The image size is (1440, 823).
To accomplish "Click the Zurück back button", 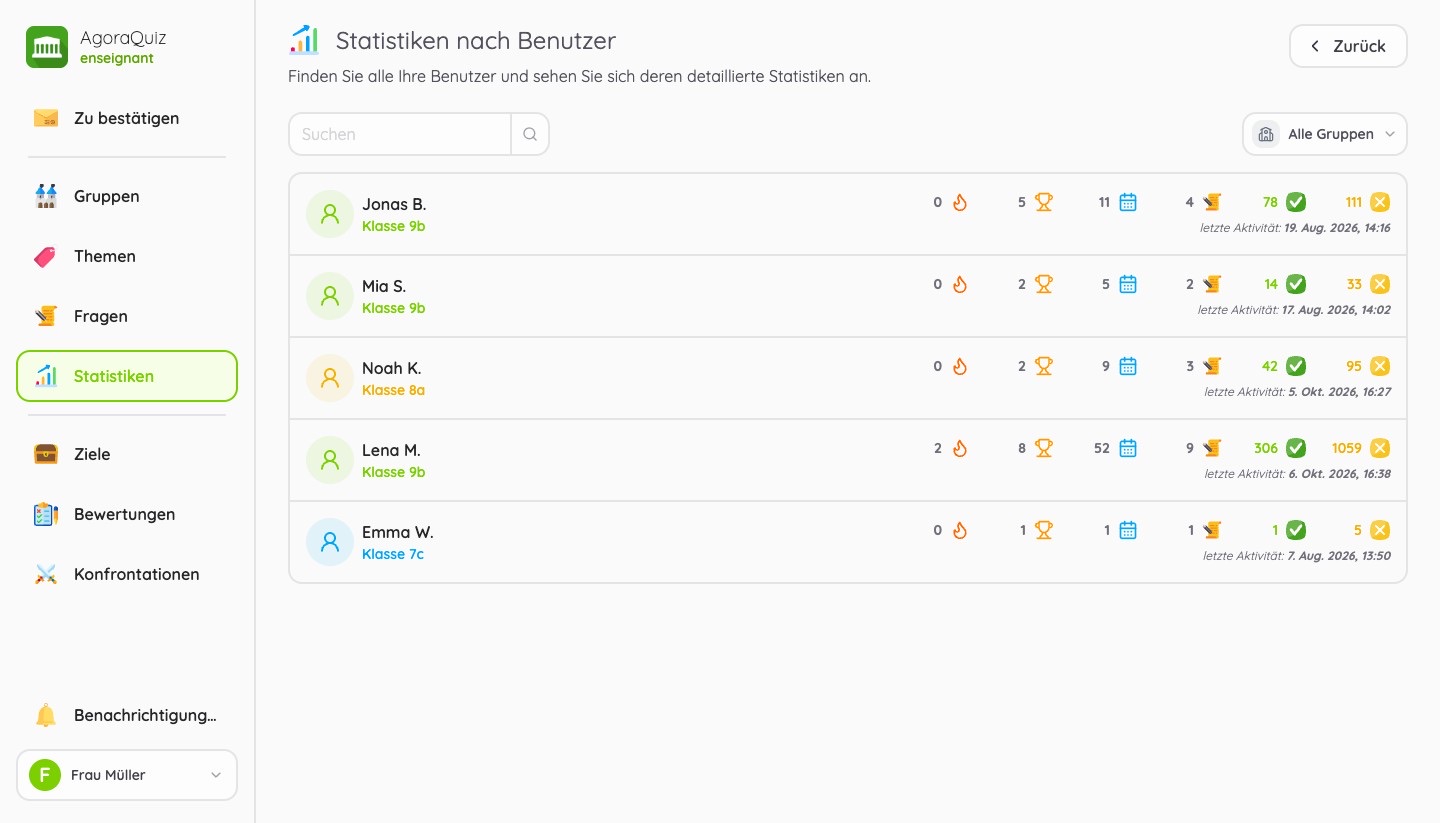I will point(1348,46).
